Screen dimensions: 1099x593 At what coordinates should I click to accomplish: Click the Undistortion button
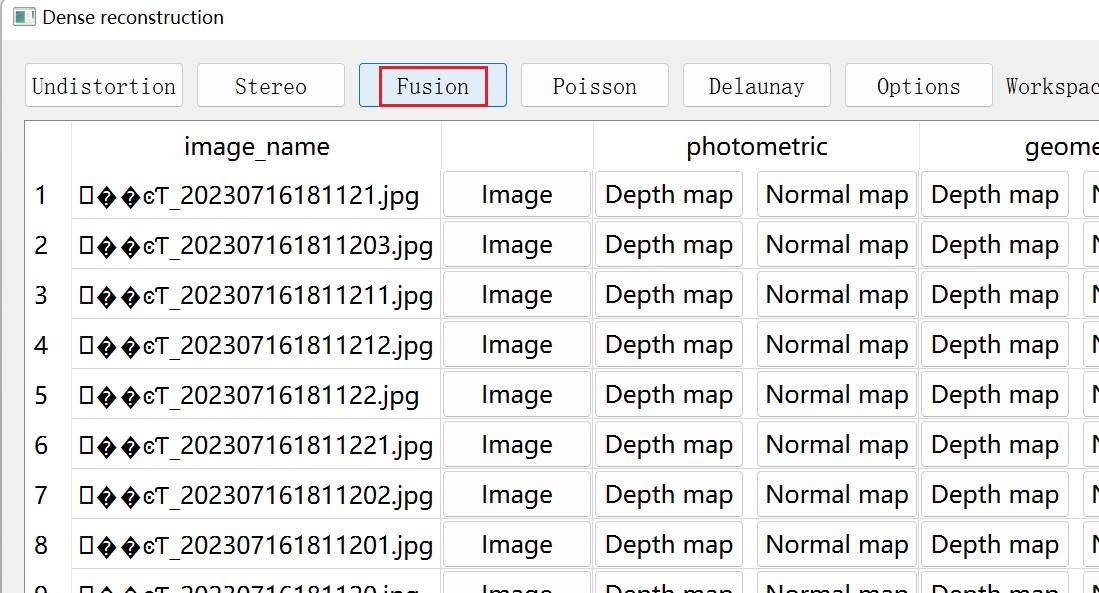(x=104, y=86)
